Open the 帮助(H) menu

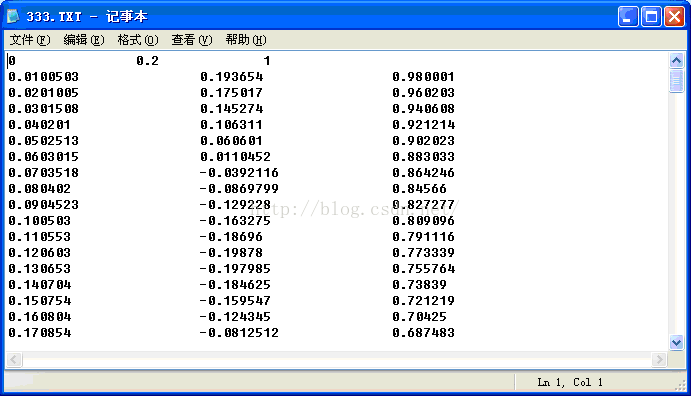[x=246, y=40]
